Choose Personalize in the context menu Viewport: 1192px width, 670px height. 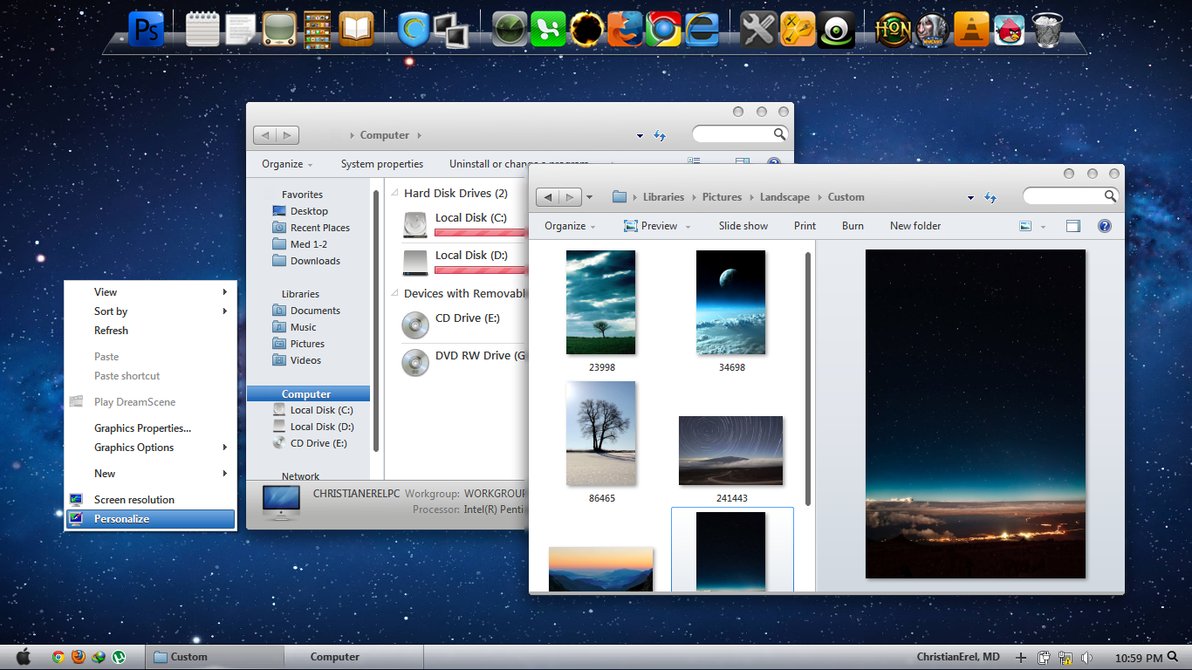coord(122,519)
